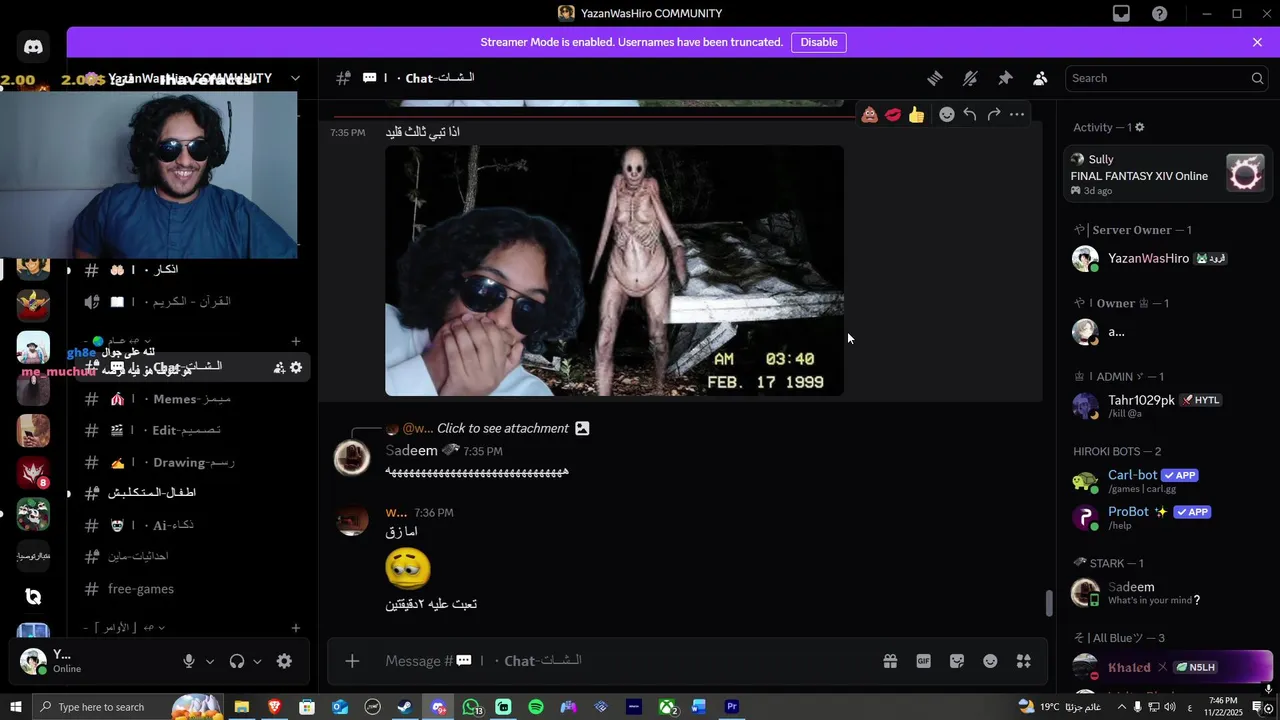Image resolution: width=1280 pixels, height=720 pixels.
Task: Add channel to الأوامر category
Action: (x=295, y=628)
